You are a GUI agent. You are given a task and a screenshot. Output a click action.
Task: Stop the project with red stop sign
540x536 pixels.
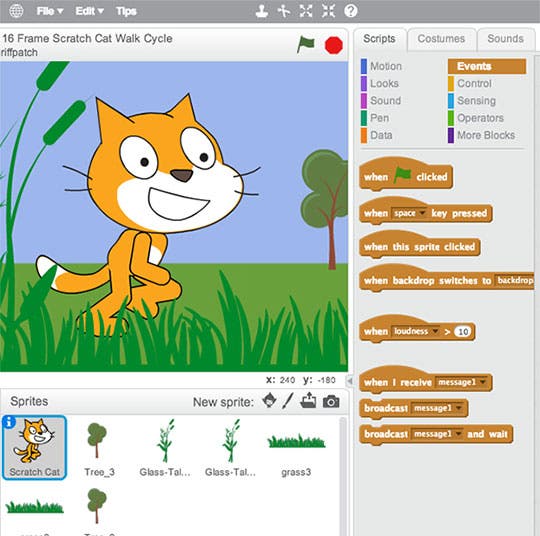[334, 45]
